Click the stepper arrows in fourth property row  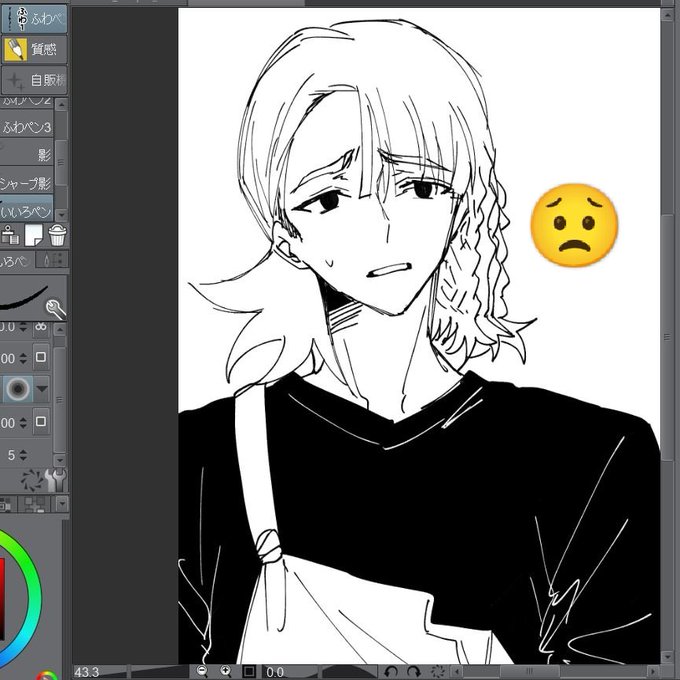click(x=23, y=422)
